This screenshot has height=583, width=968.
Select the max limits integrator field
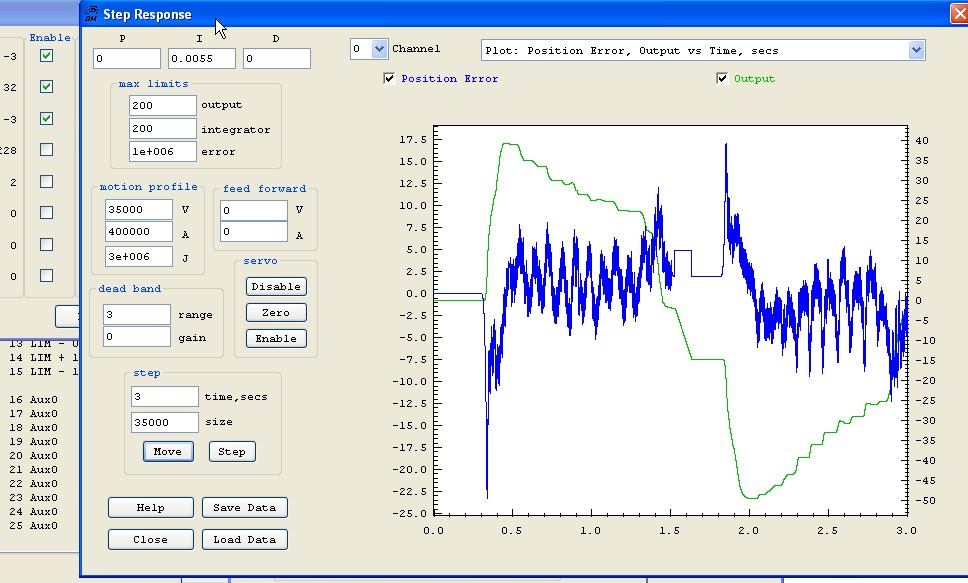point(163,129)
